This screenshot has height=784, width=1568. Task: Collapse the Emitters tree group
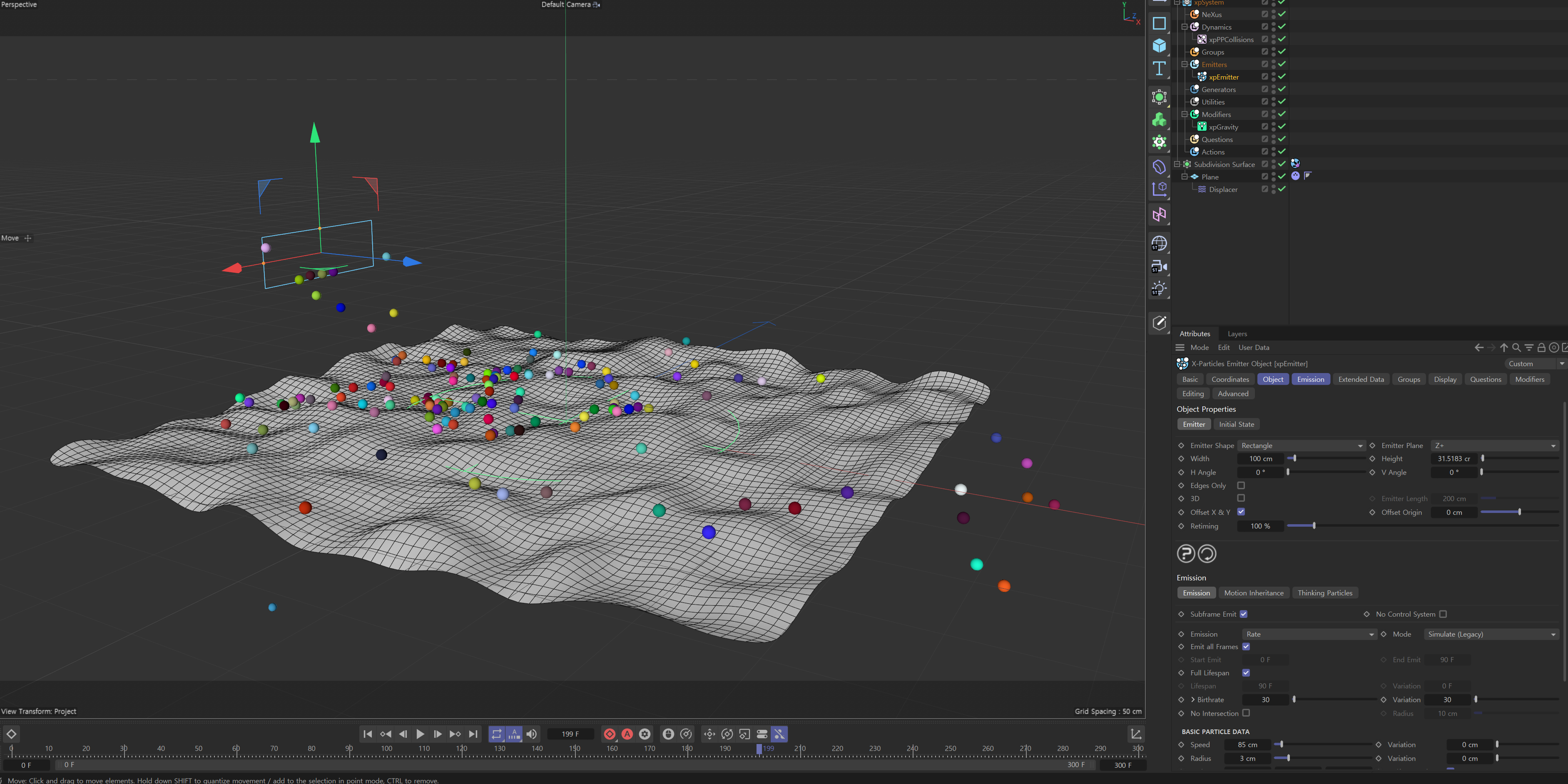pyautogui.click(x=1184, y=65)
